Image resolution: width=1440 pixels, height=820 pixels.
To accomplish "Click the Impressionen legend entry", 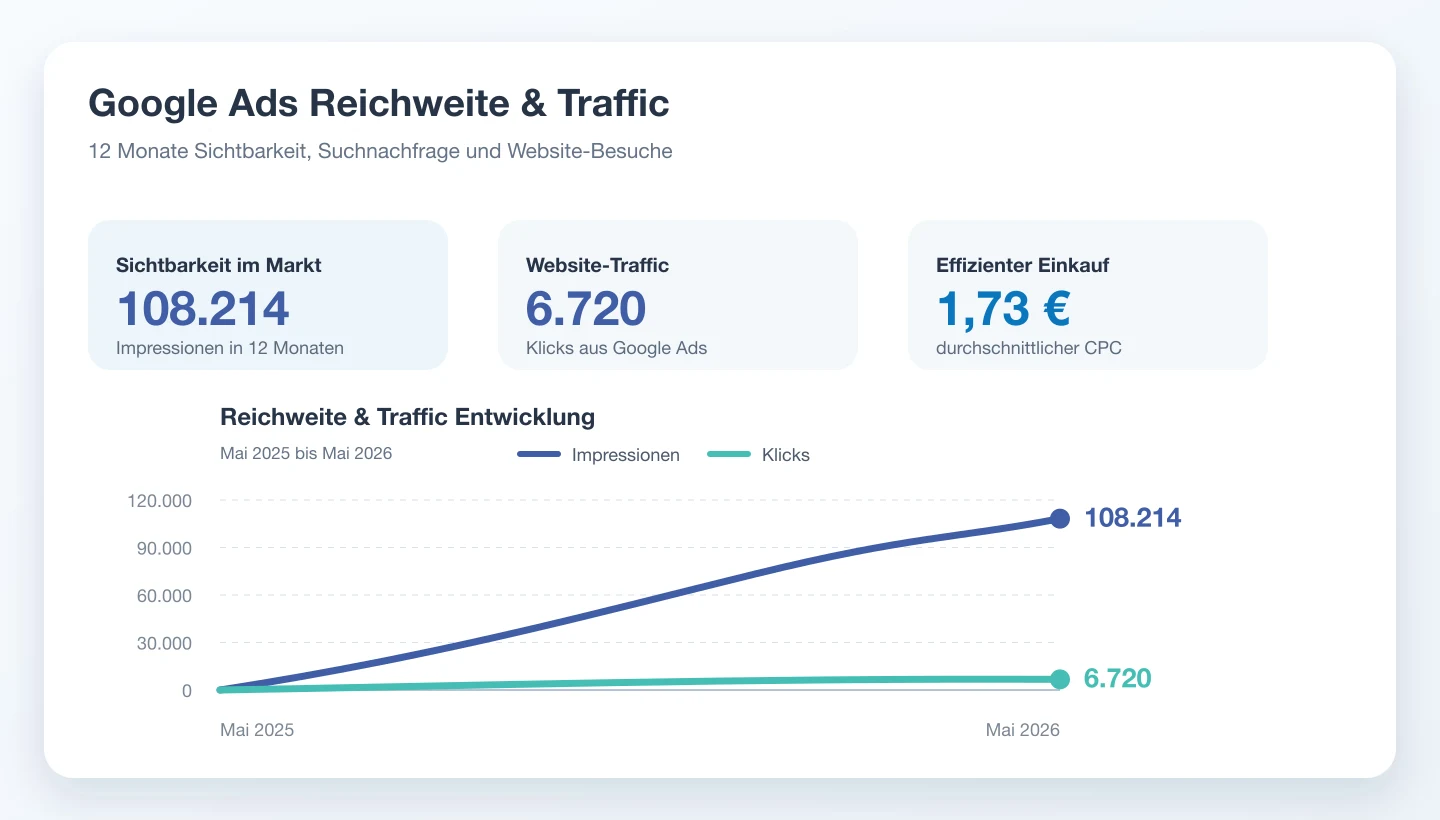I will pyautogui.click(x=599, y=455).
